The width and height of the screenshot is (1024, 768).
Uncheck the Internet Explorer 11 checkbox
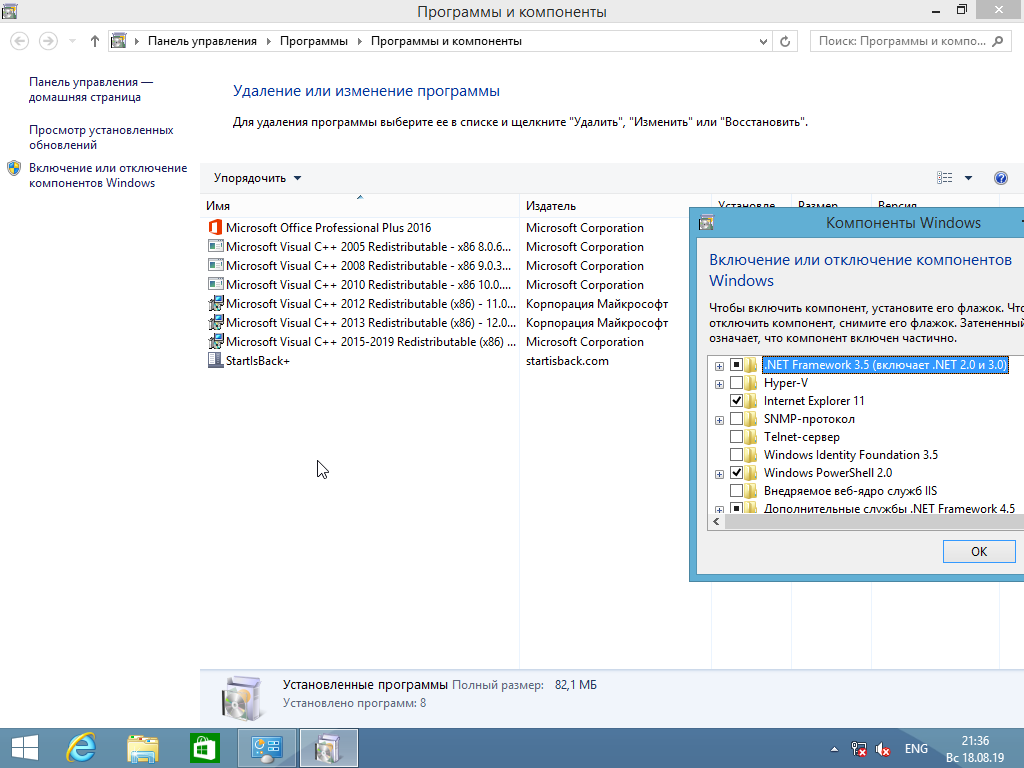coord(737,401)
